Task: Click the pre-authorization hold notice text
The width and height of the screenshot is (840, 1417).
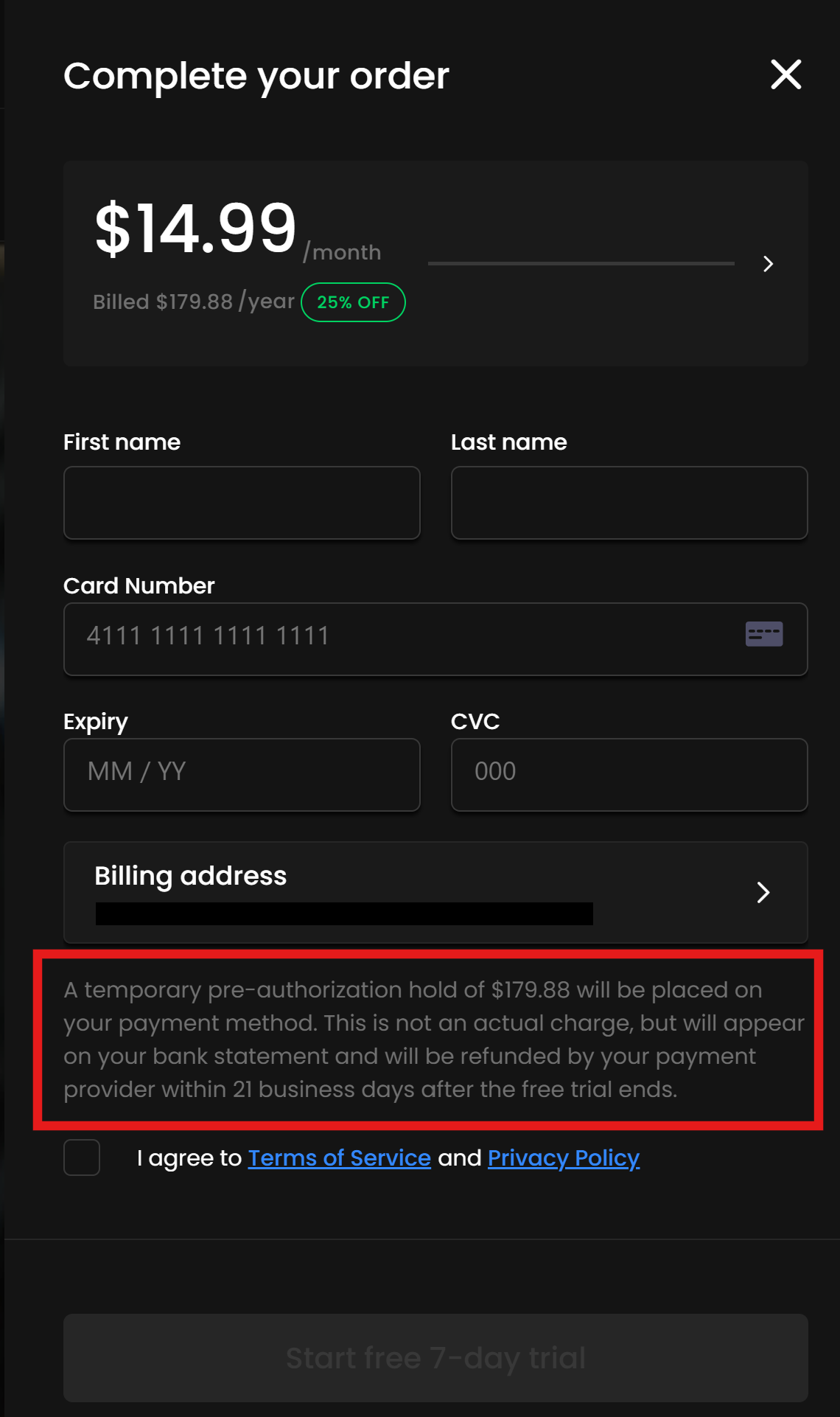Action: tap(427, 1040)
